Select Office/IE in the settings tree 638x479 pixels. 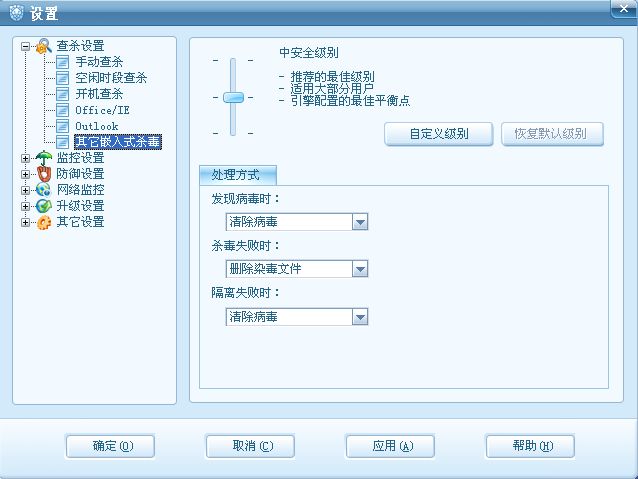coord(102,110)
